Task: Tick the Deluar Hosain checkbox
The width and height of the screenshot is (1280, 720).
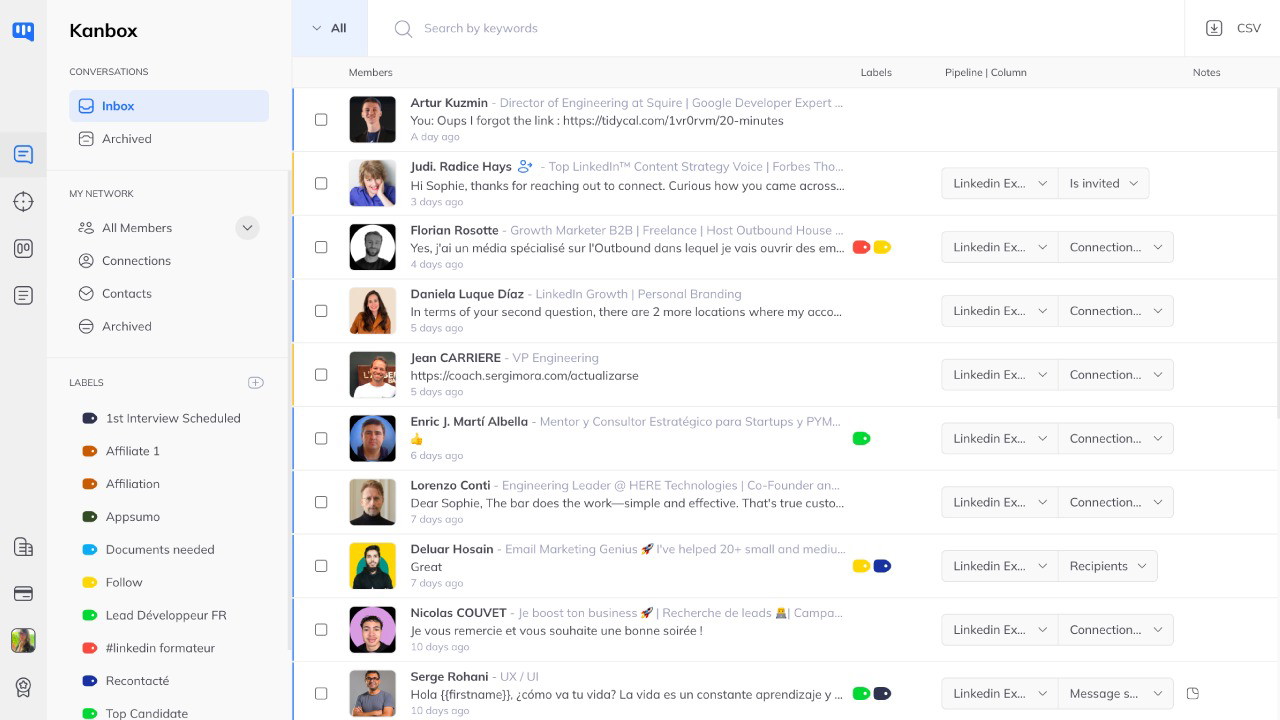Action: (321, 566)
